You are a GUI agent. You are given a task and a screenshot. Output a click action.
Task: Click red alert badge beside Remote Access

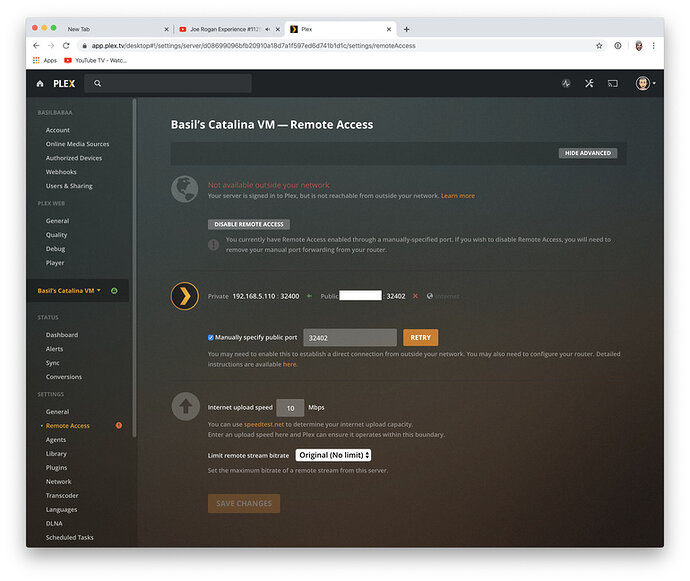(x=119, y=425)
